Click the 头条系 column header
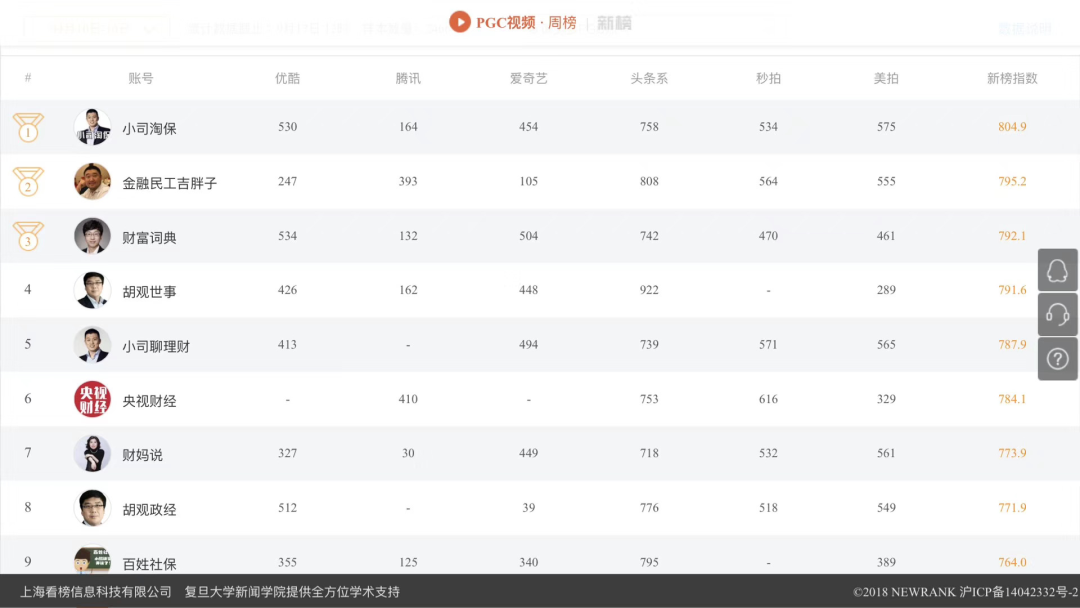 (x=649, y=78)
